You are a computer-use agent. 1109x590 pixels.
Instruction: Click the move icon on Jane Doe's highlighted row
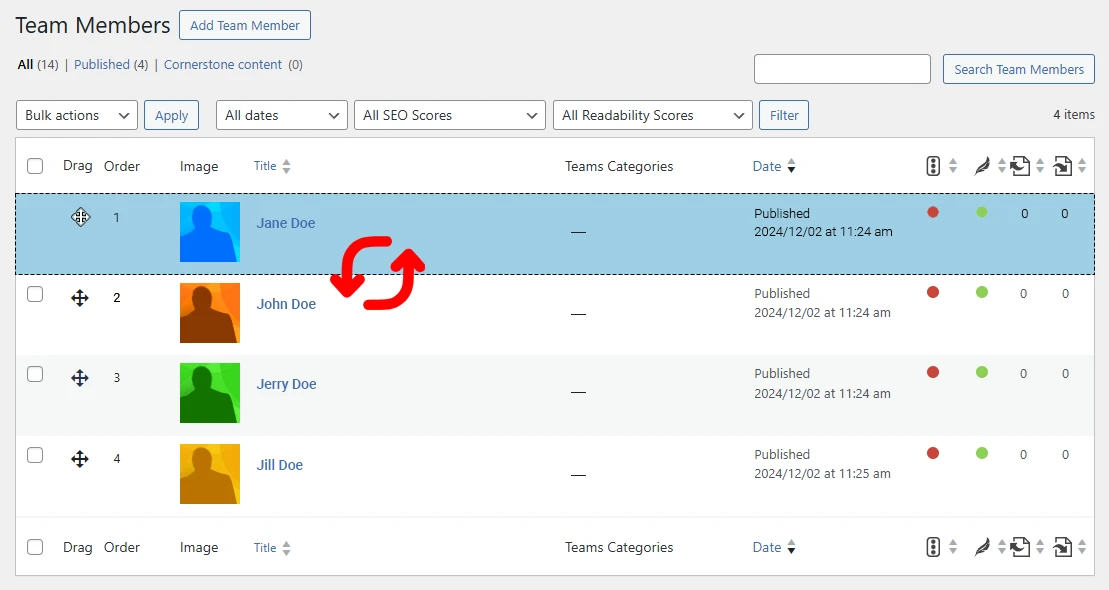point(80,217)
